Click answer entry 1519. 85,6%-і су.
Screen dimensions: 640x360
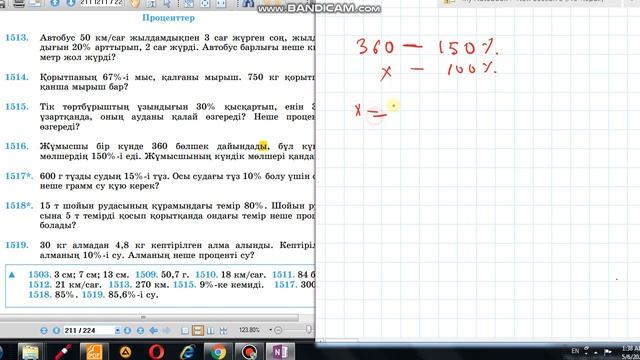click(x=120, y=294)
